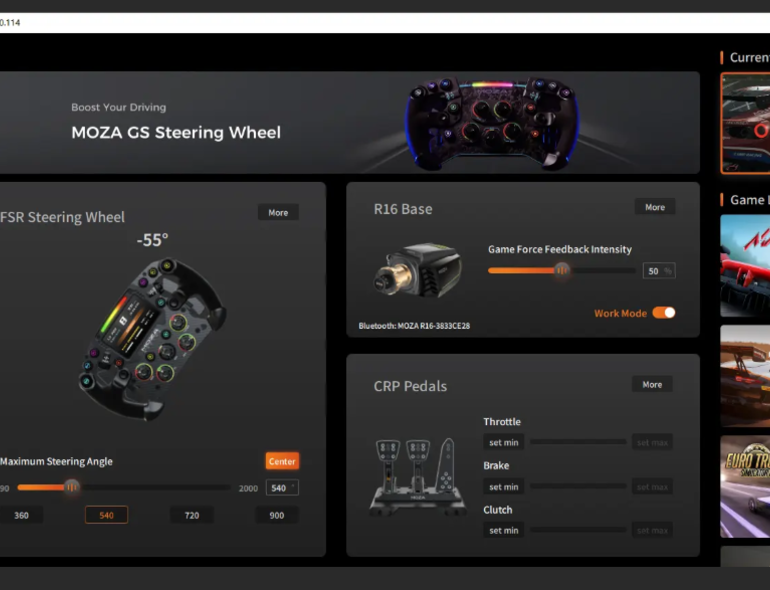Click the Throttle set max button
The width and height of the screenshot is (770, 590).
[x=652, y=442]
